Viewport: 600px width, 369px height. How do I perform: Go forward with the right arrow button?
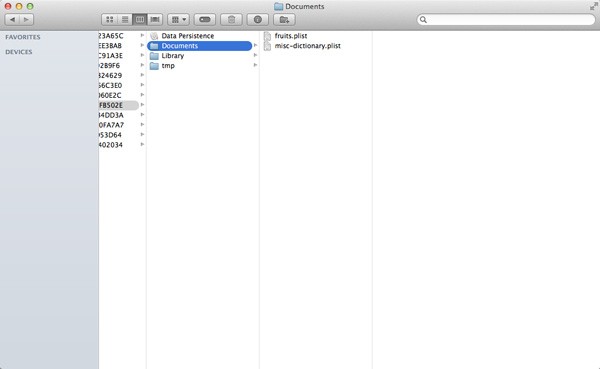[x=26, y=20]
